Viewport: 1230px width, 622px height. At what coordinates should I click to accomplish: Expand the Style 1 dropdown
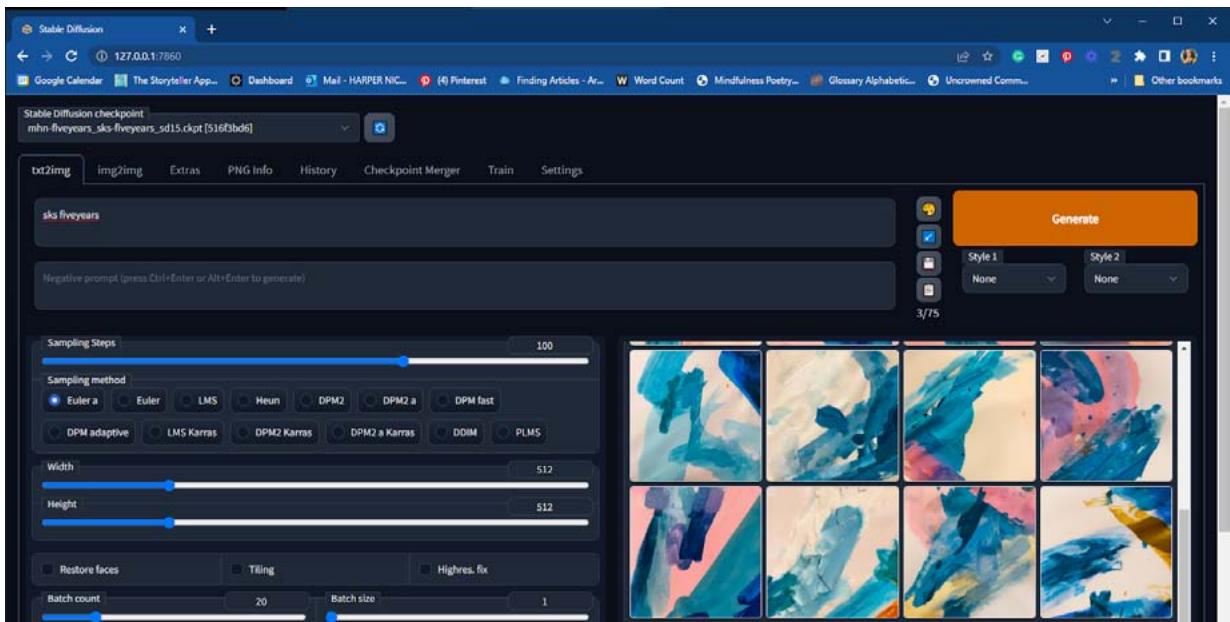point(1012,279)
